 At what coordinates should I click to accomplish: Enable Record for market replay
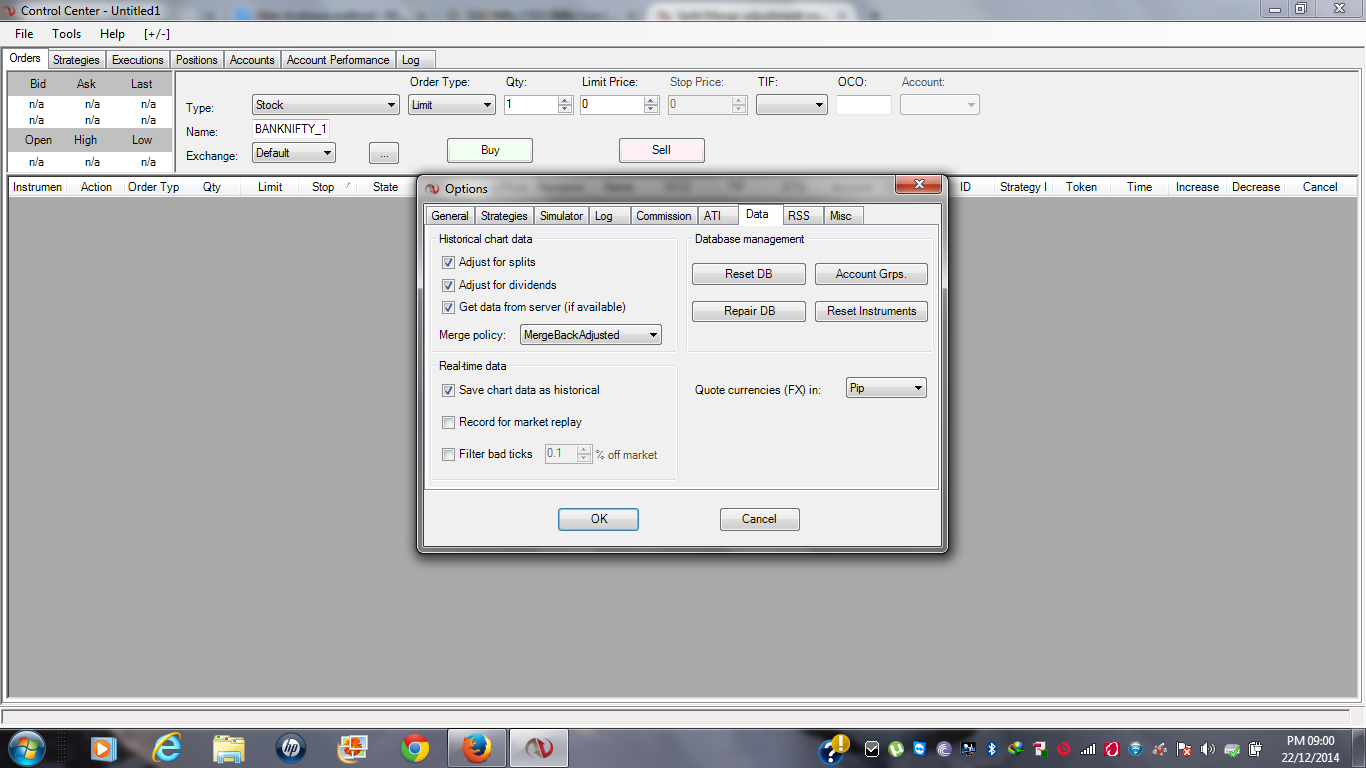pyautogui.click(x=448, y=422)
